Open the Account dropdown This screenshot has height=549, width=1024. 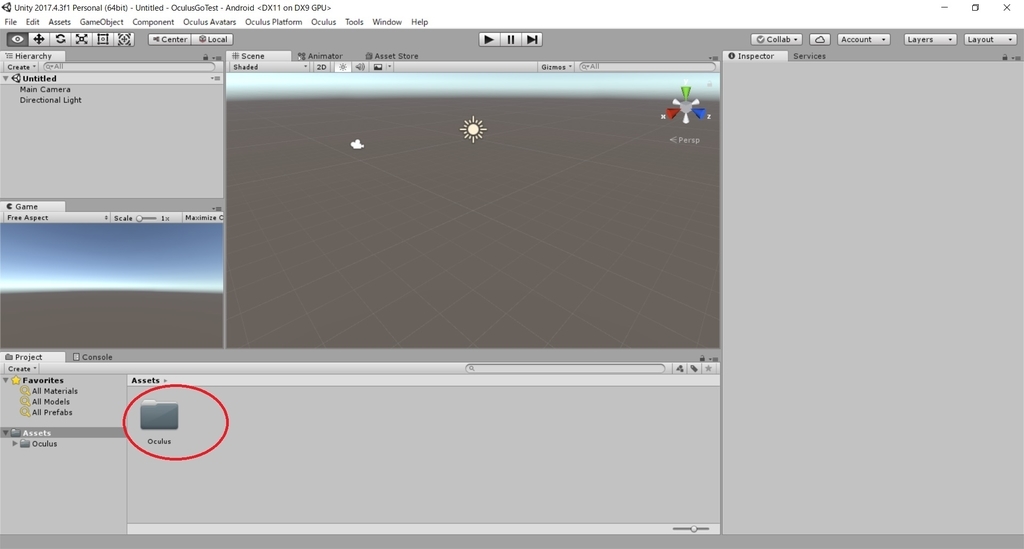point(863,39)
